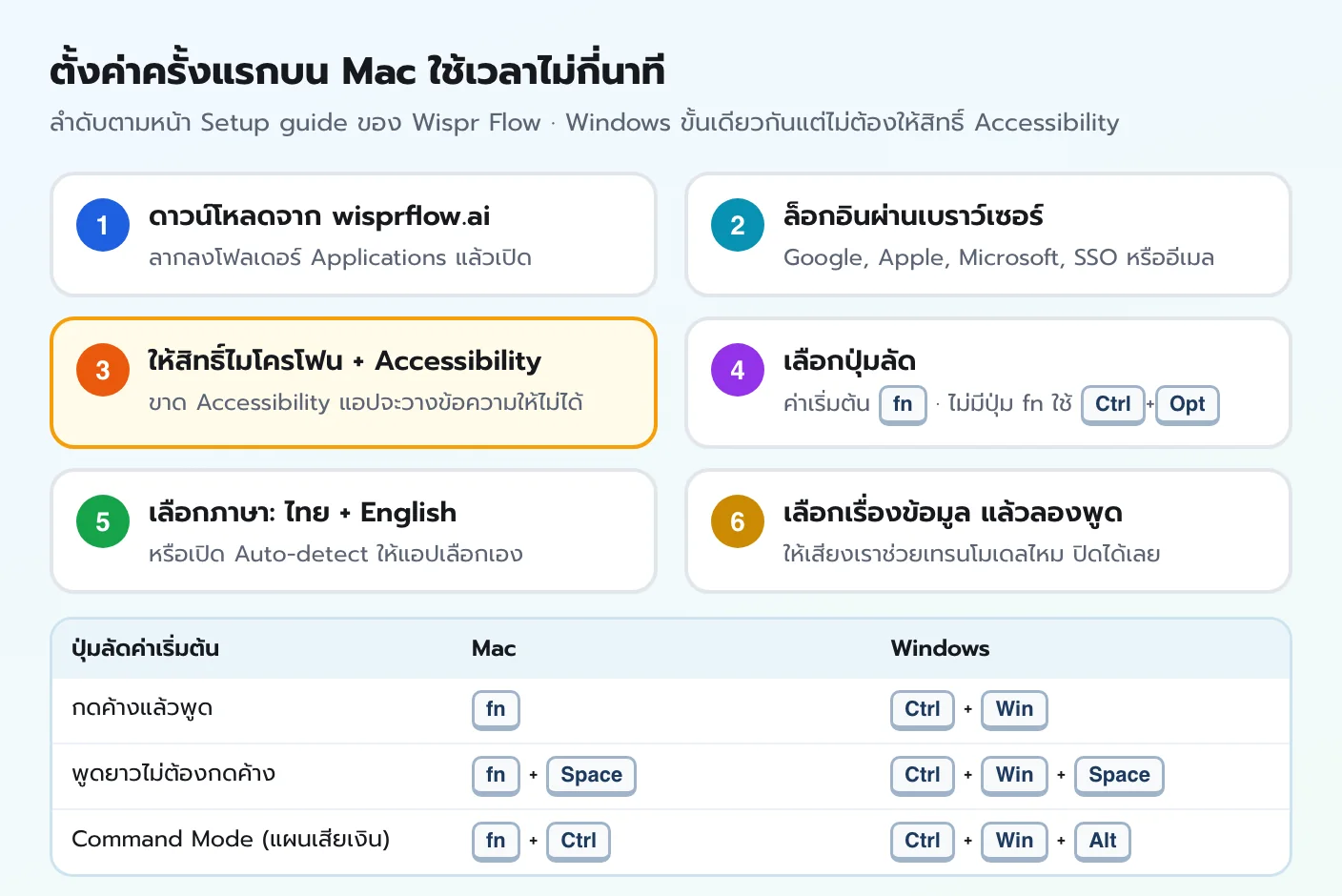This screenshot has height=896, width=1342.
Task: Click the Win keycap in the Command Mode row
Action: 1015,841
